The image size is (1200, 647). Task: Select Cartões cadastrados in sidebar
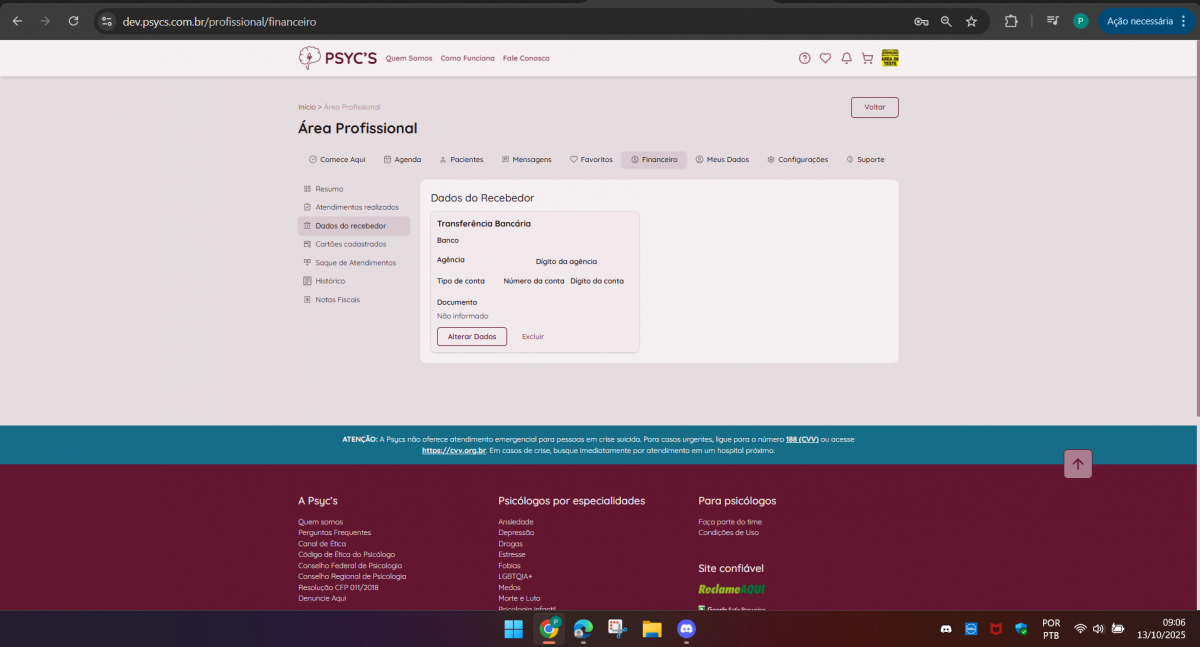350,244
